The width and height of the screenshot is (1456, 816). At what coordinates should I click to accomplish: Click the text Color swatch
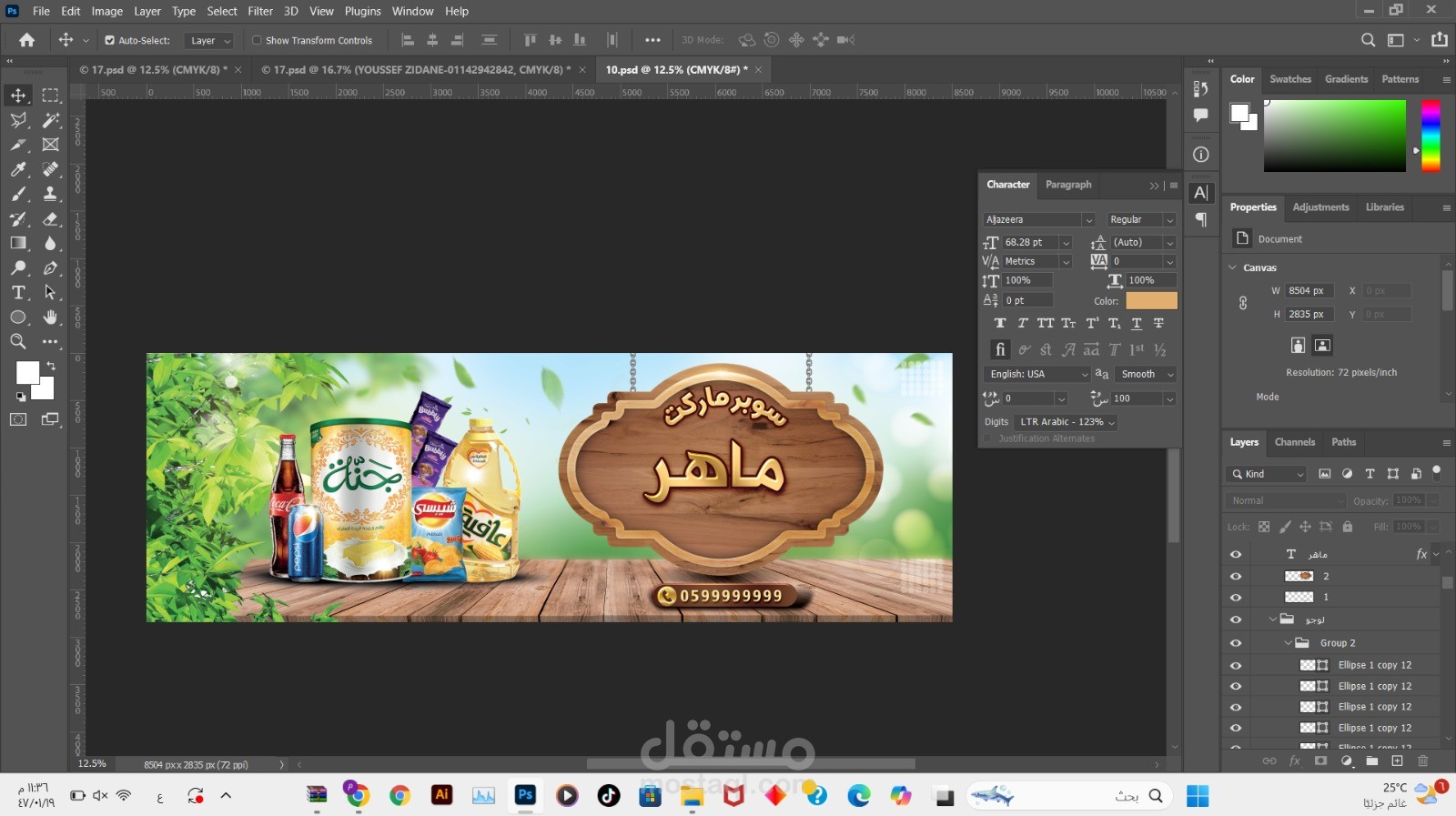pyautogui.click(x=1151, y=300)
